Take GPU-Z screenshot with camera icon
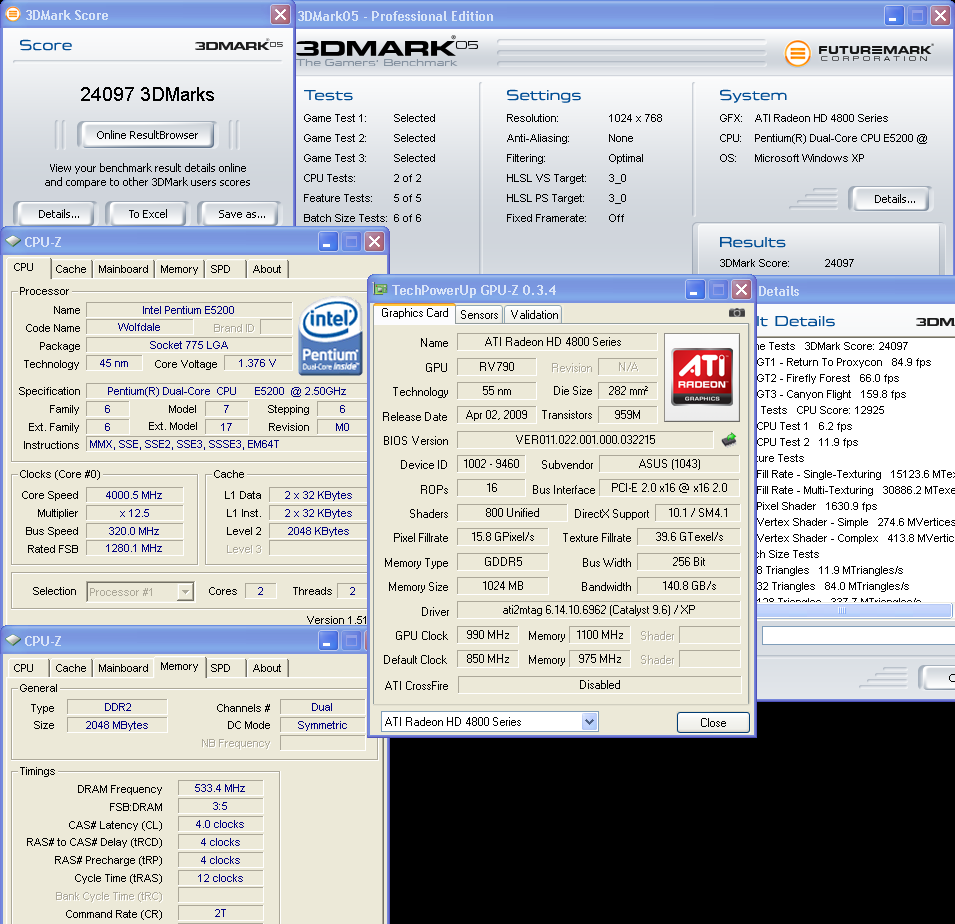The width and height of the screenshot is (955, 924). [x=736, y=312]
